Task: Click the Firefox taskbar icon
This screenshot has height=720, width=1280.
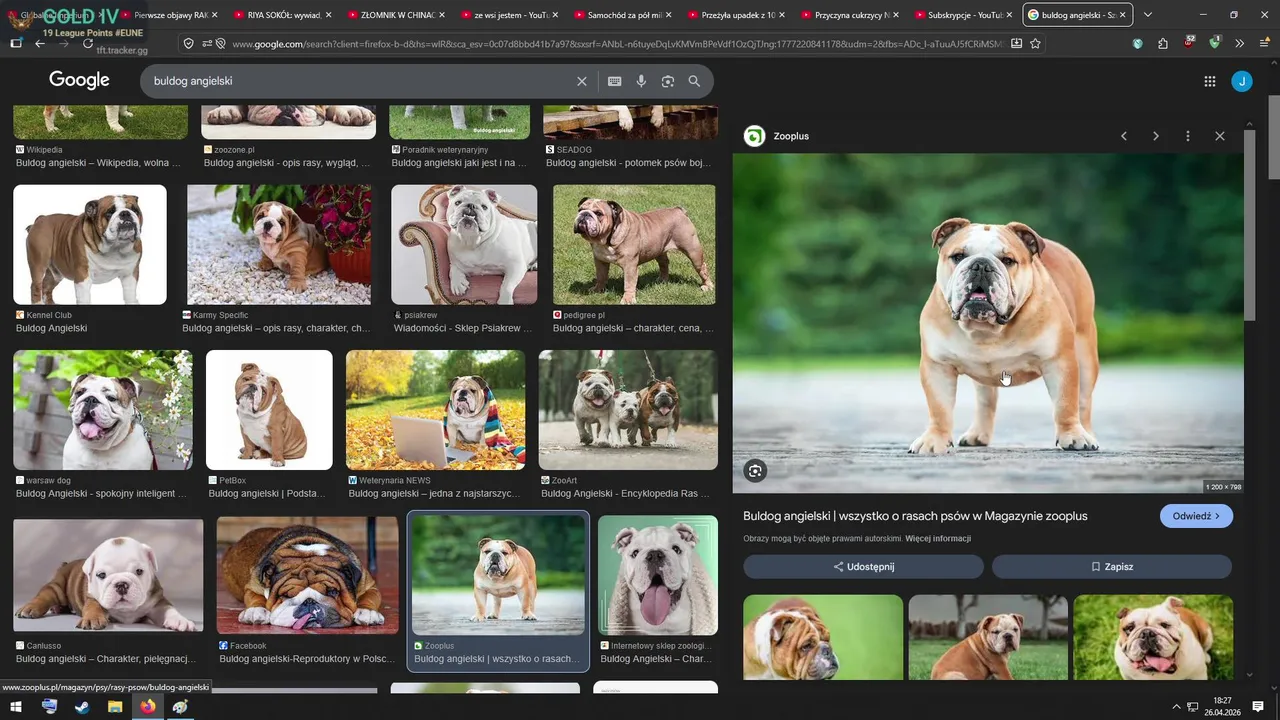Action: [147, 706]
